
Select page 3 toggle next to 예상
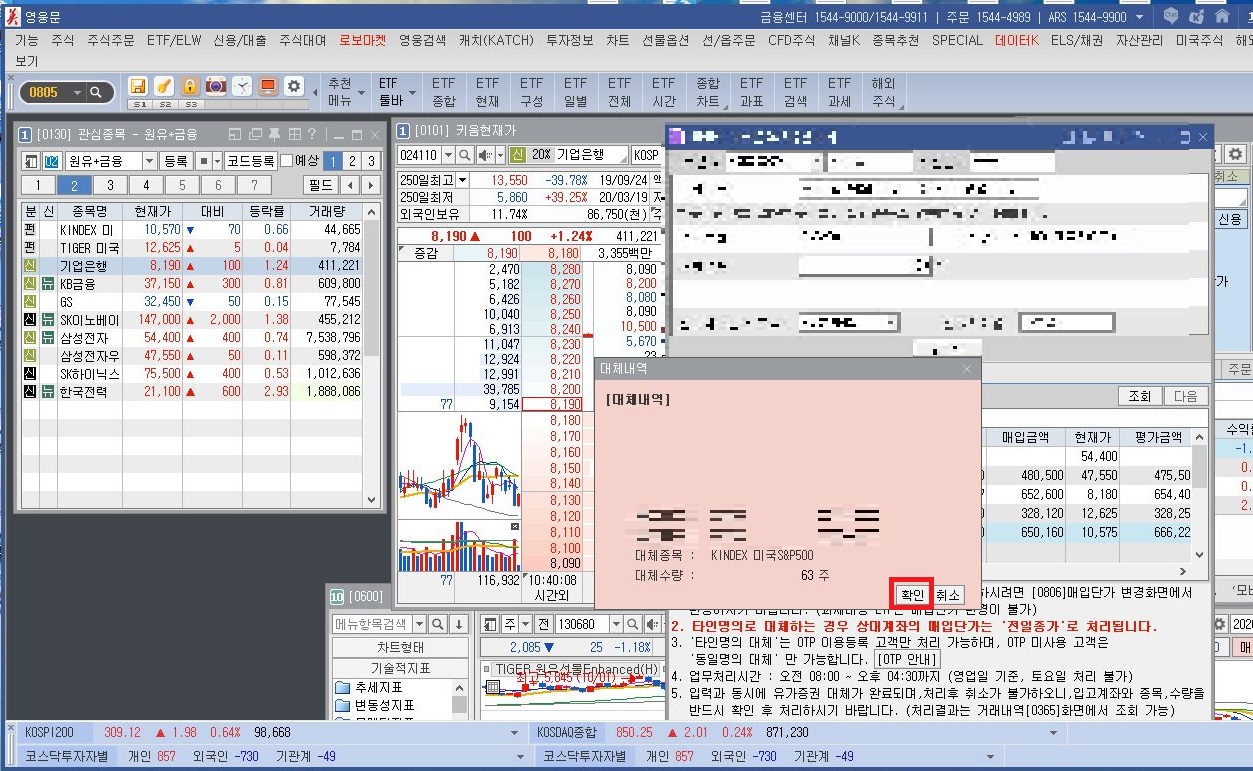(371, 161)
